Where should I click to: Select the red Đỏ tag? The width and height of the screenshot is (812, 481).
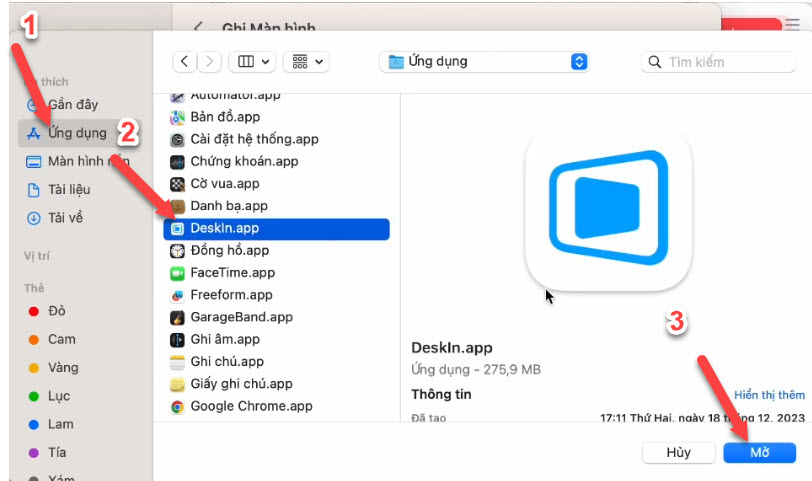click(x=48, y=311)
